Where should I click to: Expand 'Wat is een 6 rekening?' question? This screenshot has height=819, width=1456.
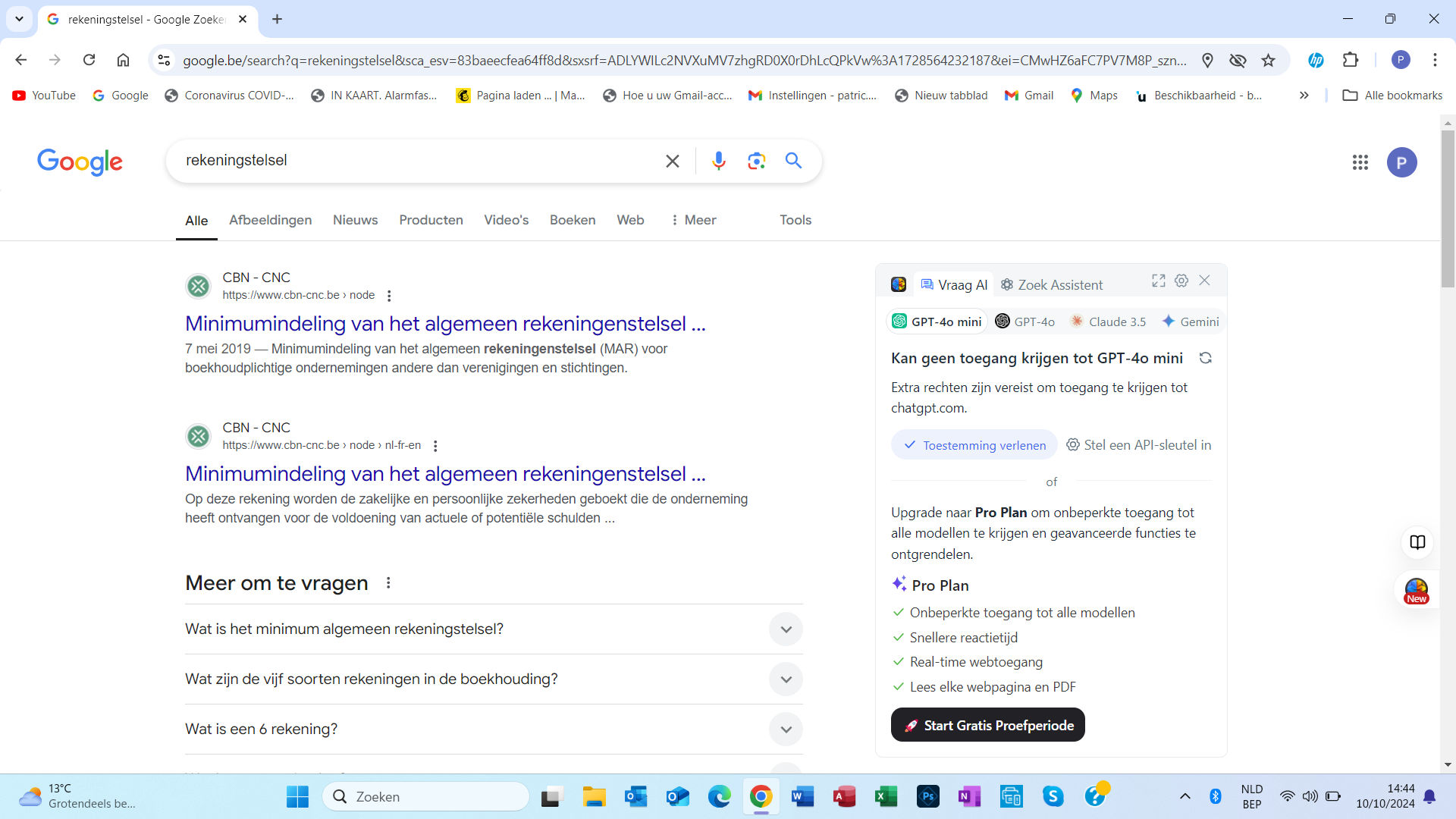click(x=786, y=730)
